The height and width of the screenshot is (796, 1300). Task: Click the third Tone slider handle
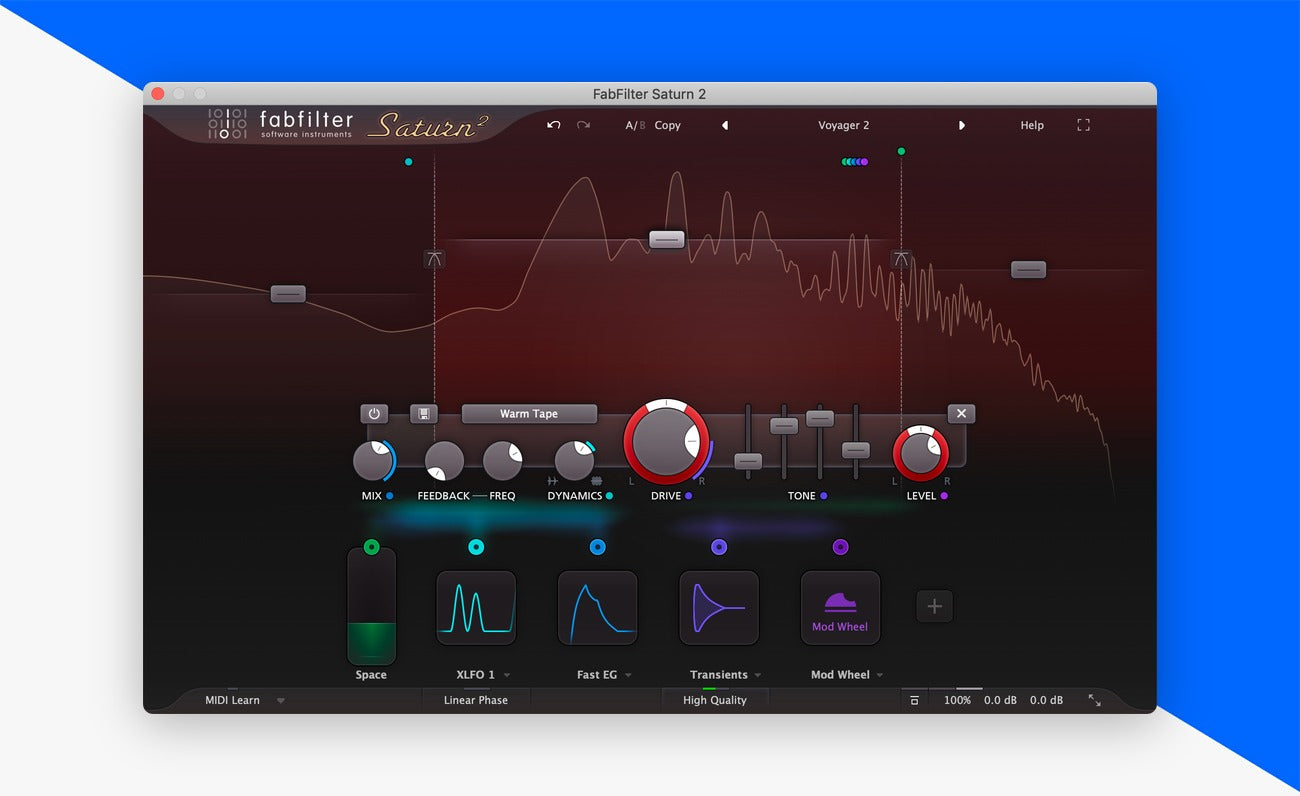(820, 418)
